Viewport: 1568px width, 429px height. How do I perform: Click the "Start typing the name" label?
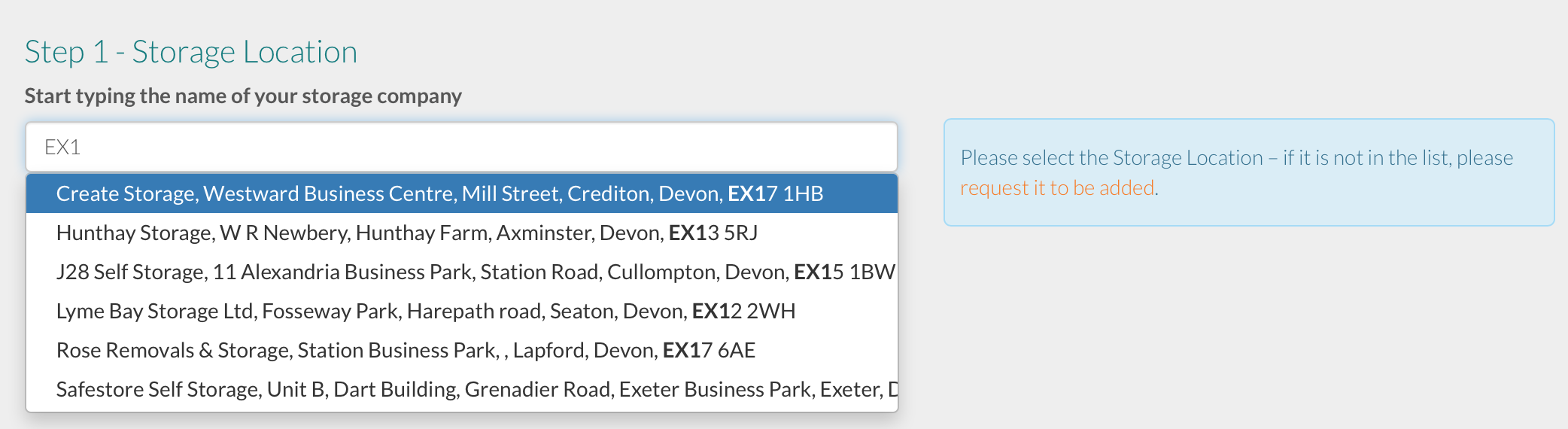coord(243,96)
